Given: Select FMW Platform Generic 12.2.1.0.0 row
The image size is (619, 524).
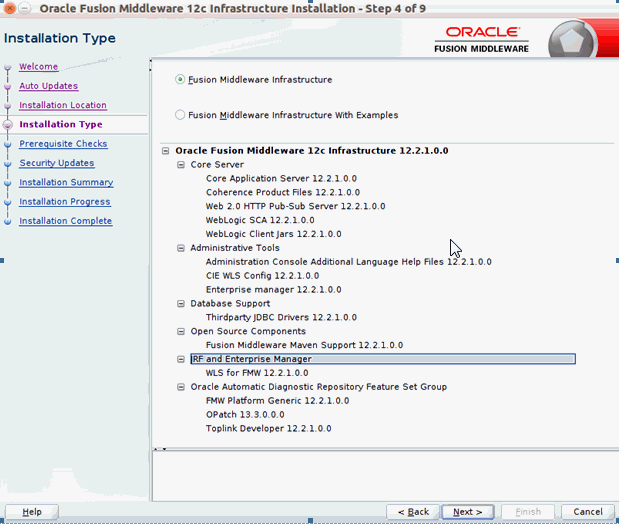Looking at the screenshot, I should pyautogui.click(x=278, y=401).
